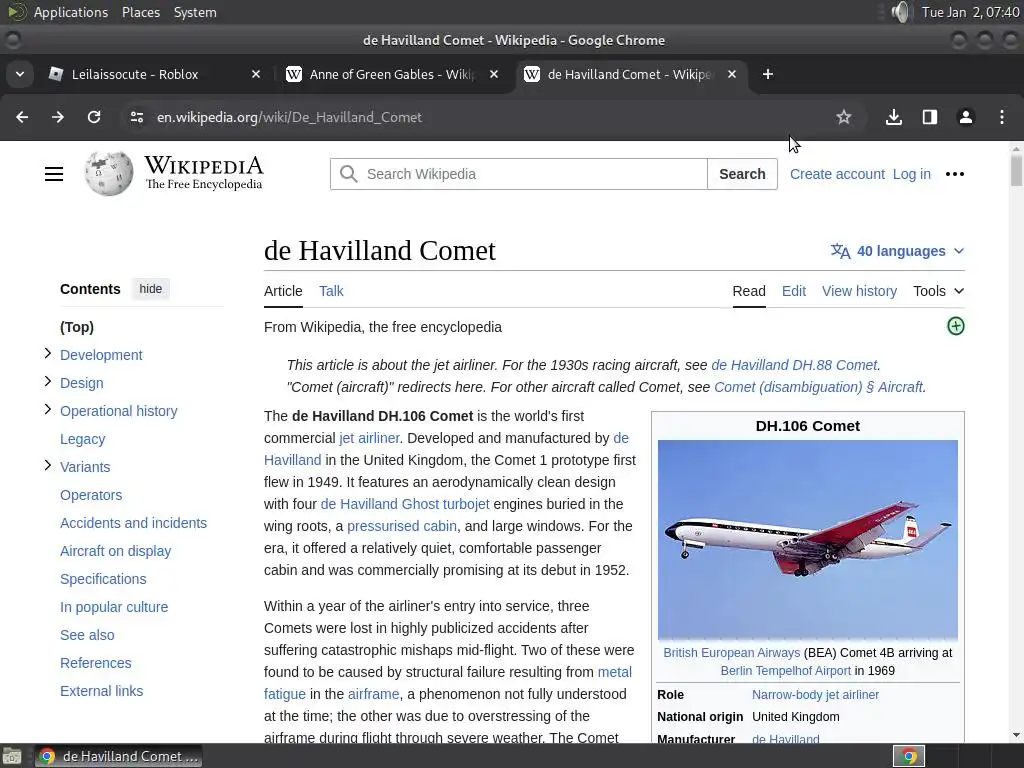Image resolution: width=1024 pixels, height=768 pixels.
Task: Jump to Legacy section in contents
Action: [82, 440]
